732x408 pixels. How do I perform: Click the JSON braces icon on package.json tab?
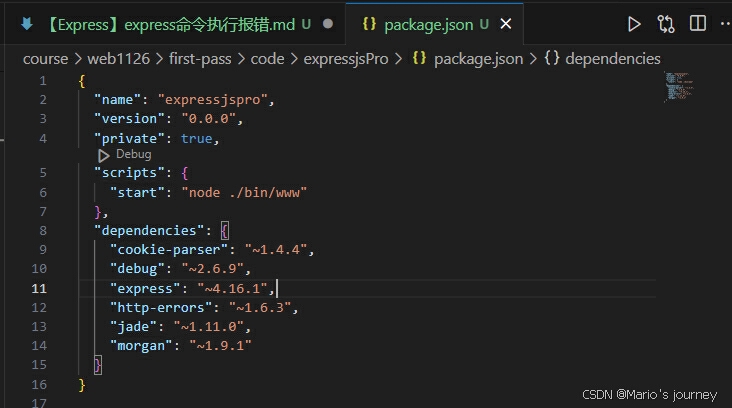coord(369,24)
